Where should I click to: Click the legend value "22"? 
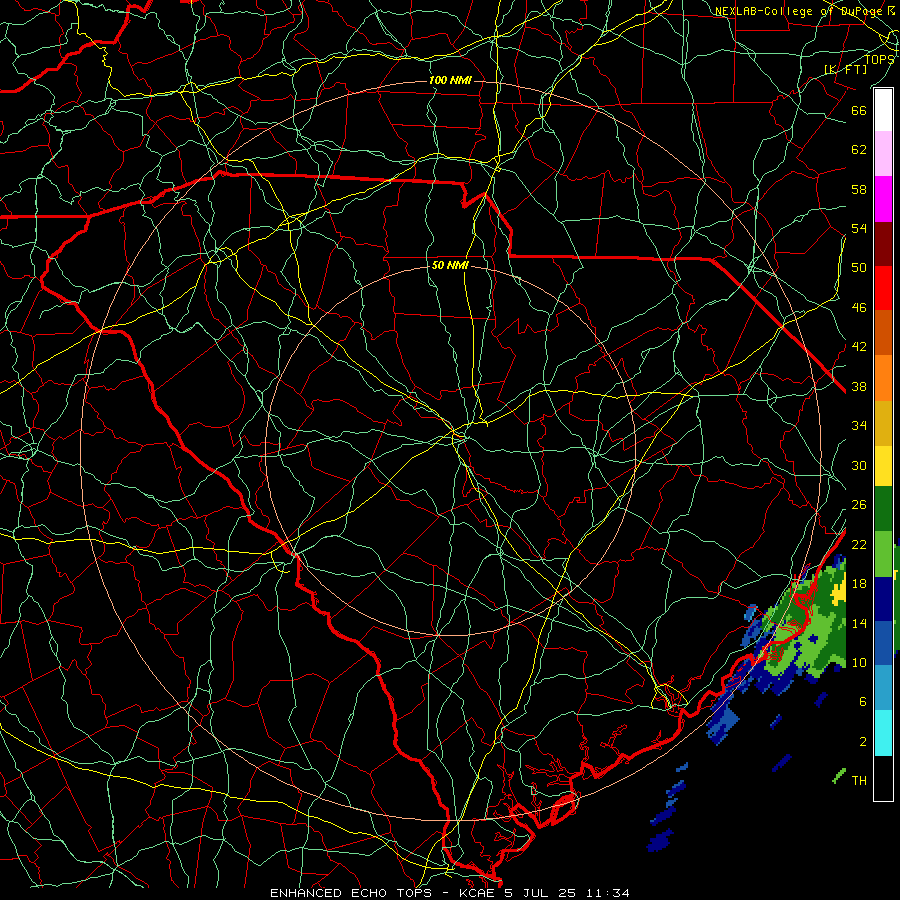click(859, 544)
